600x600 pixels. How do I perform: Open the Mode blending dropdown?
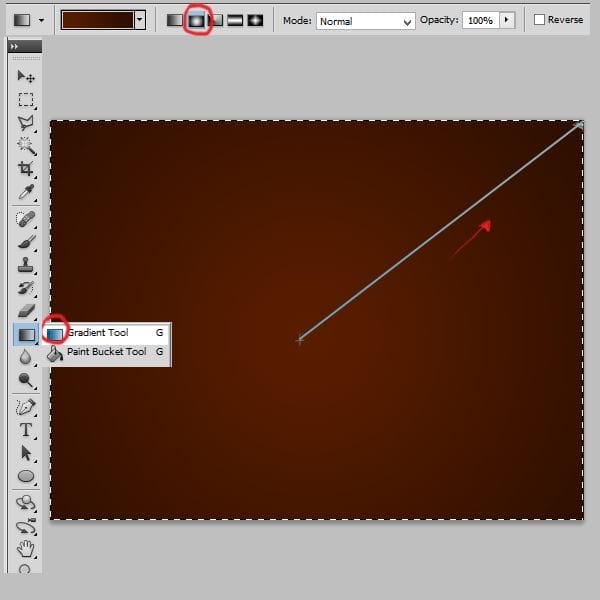coord(366,20)
